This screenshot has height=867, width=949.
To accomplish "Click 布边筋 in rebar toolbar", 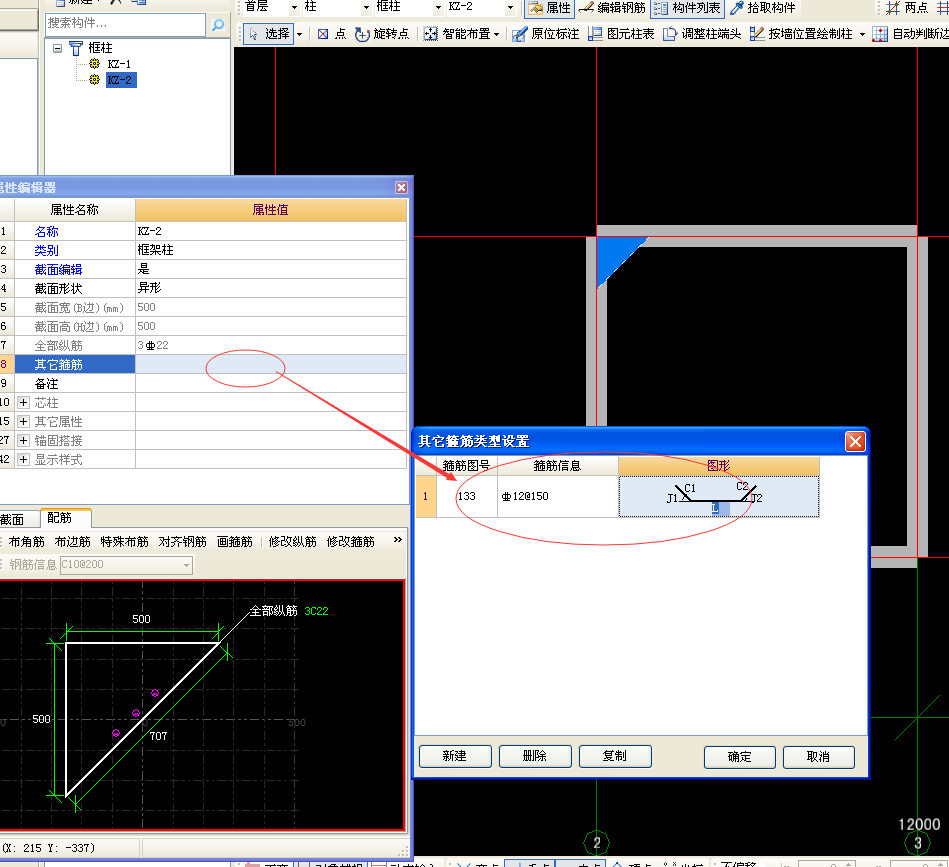I will click(x=73, y=541).
